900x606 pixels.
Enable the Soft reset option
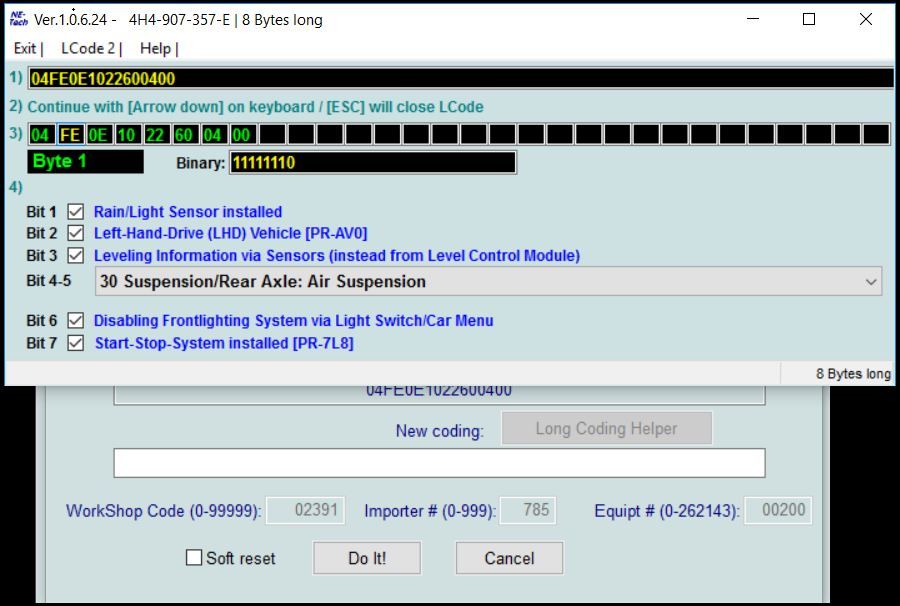pyautogui.click(x=194, y=558)
